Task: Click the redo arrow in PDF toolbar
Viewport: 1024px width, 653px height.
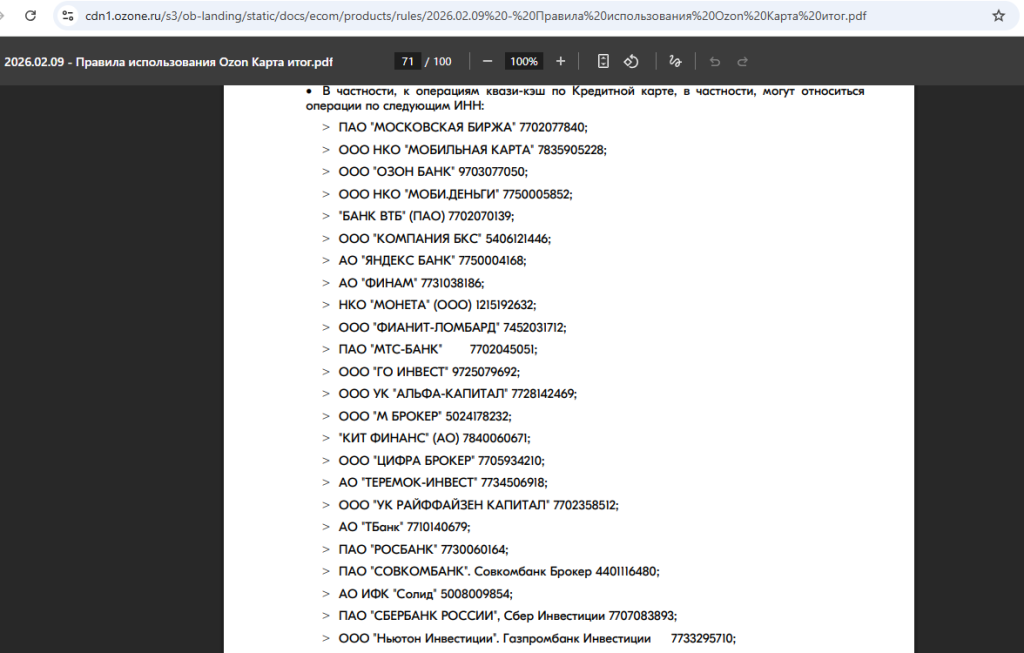Action: [742, 61]
